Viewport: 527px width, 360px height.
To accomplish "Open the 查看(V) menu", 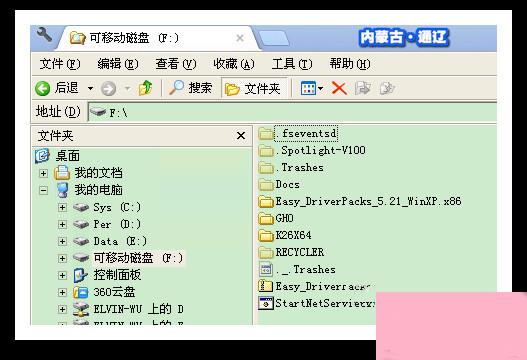I will (175, 64).
